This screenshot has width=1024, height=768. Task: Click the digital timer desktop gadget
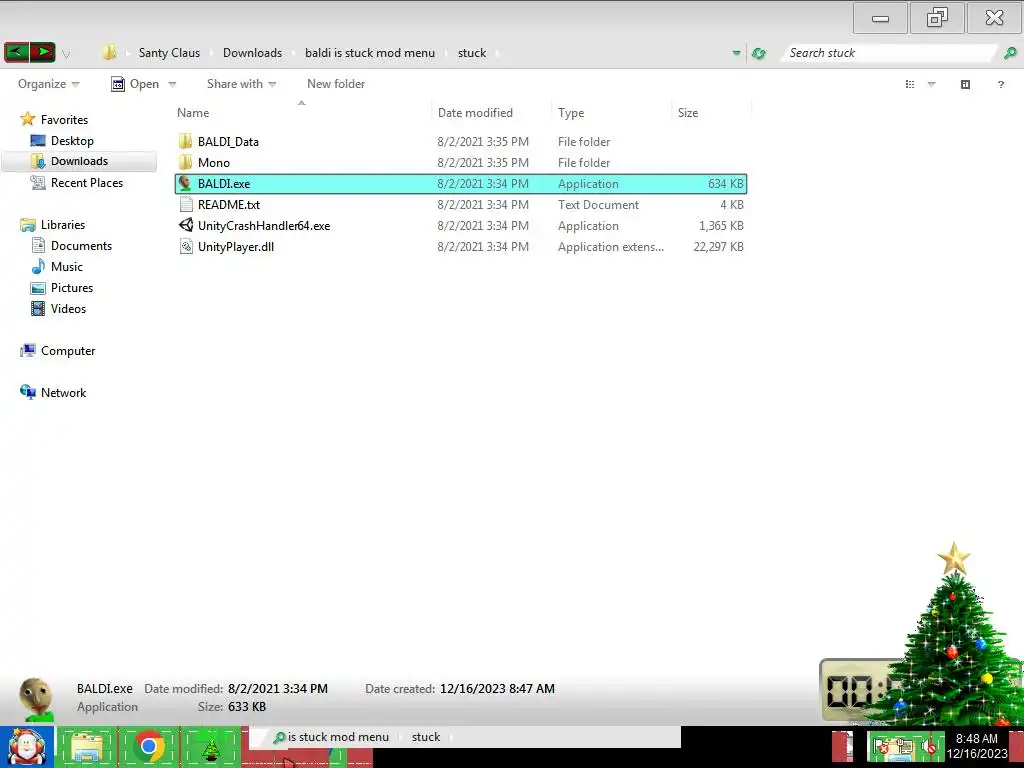click(856, 690)
